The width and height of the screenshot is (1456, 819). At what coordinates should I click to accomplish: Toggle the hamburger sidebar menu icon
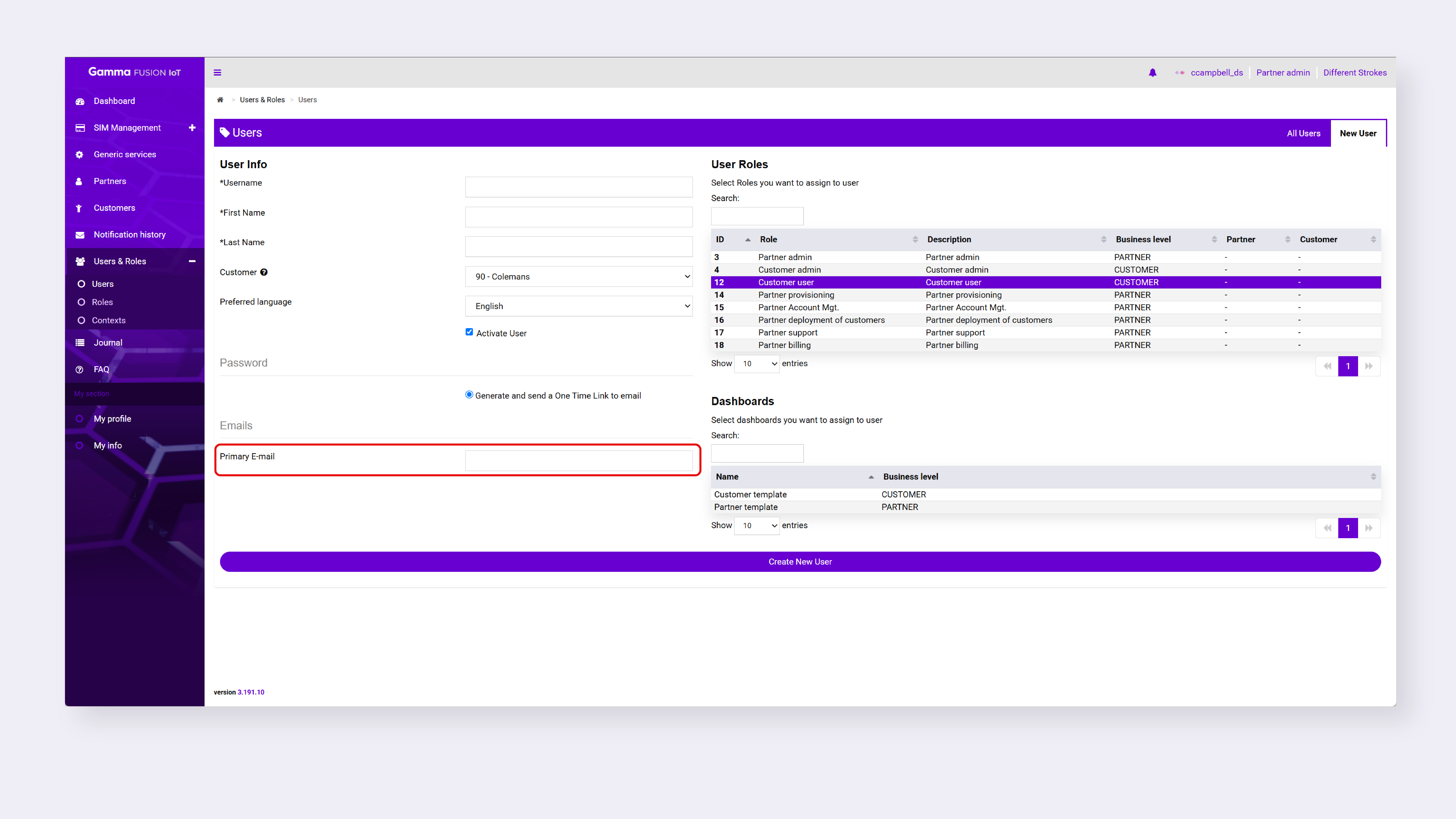point(217,72)
